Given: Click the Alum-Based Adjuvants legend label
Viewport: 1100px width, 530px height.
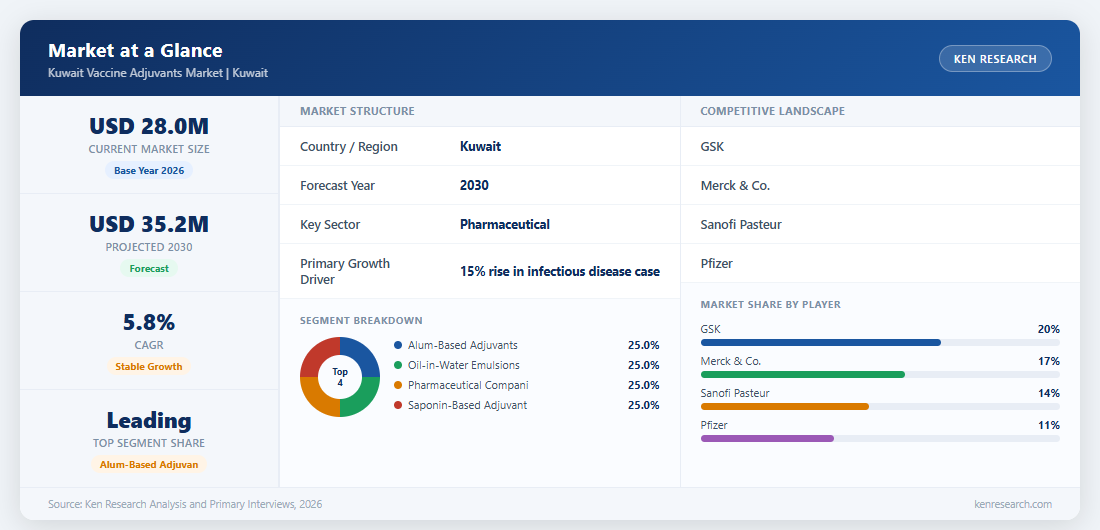Looking at the screenshot, I should click(x=463, y=345).
